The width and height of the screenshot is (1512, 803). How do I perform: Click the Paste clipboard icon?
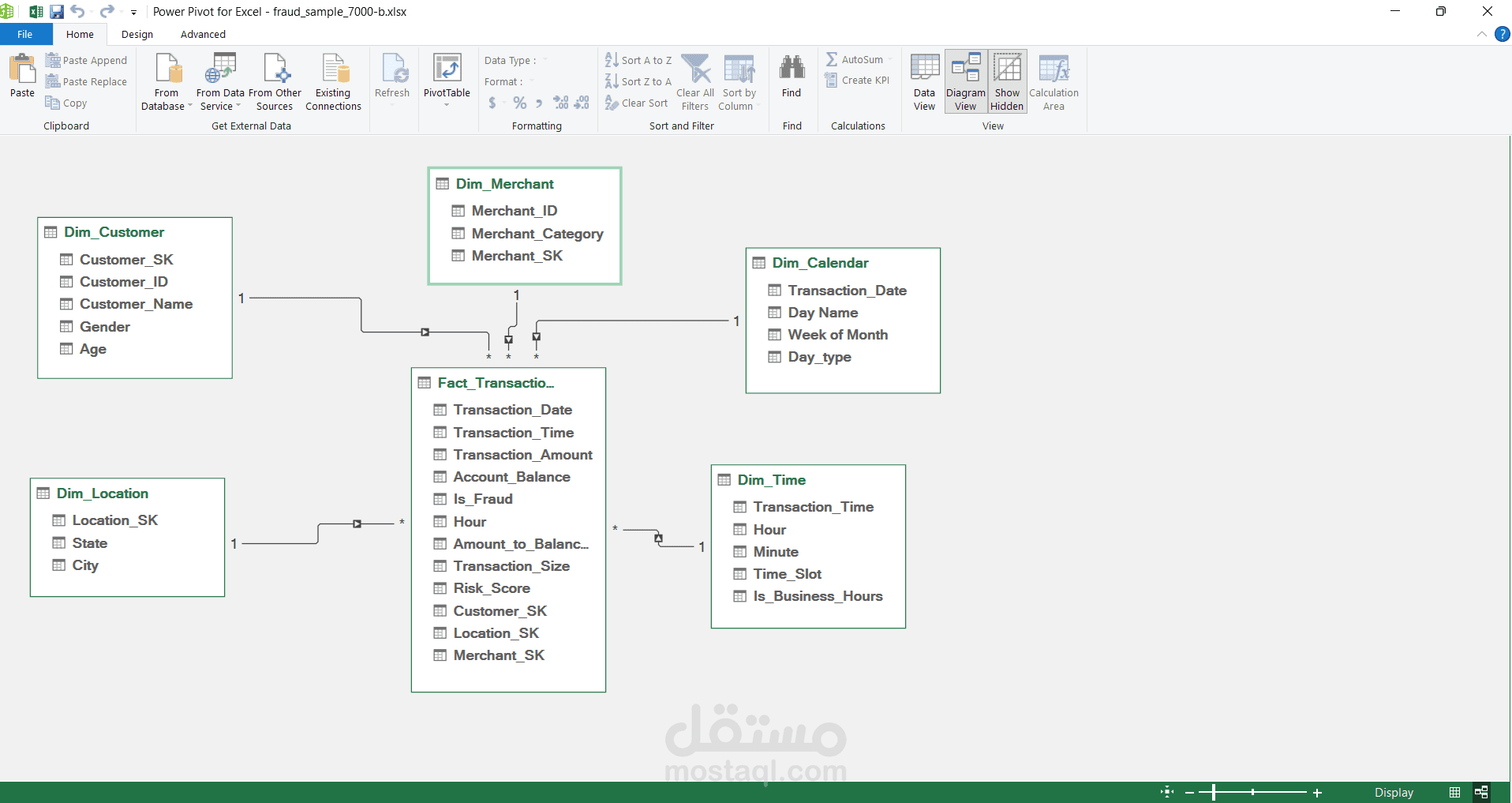click(x=22, y=69)
